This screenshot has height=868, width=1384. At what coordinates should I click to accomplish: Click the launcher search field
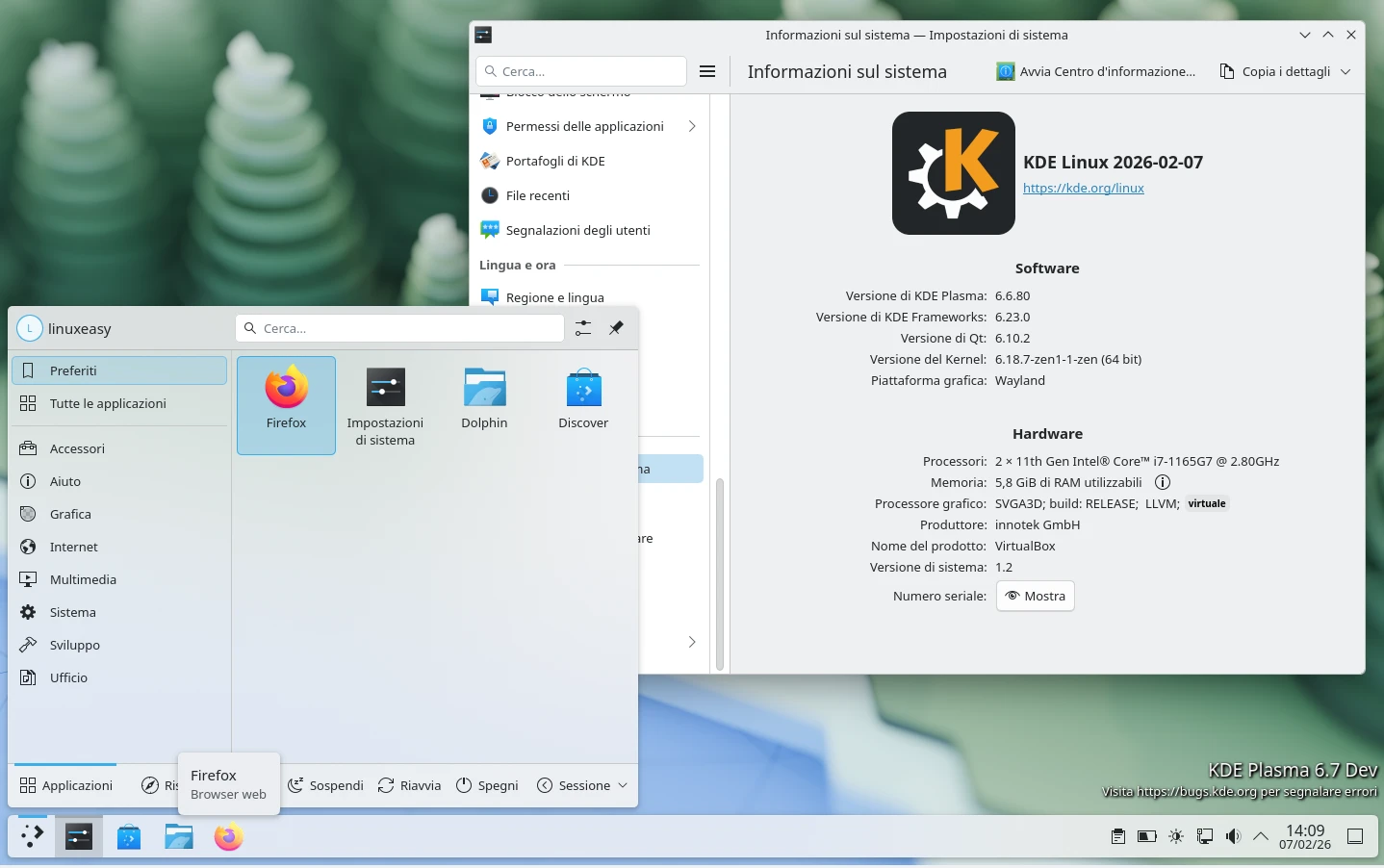point(399,328)
